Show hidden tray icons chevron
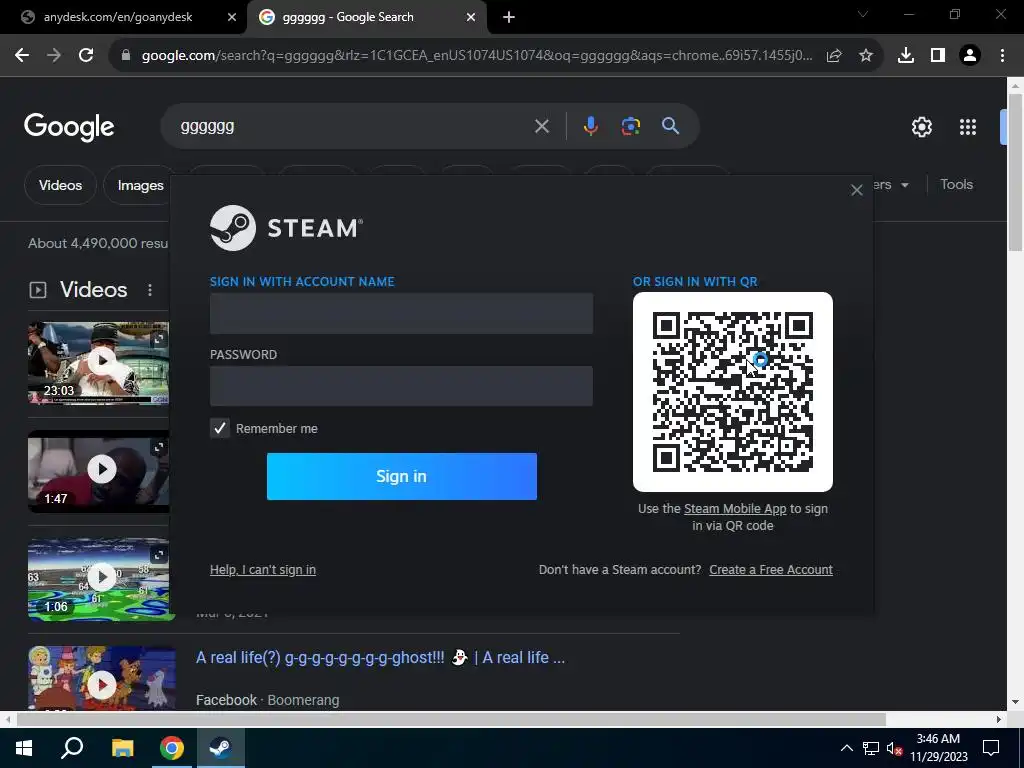1024x768 pixels. (x=846, y=748)
